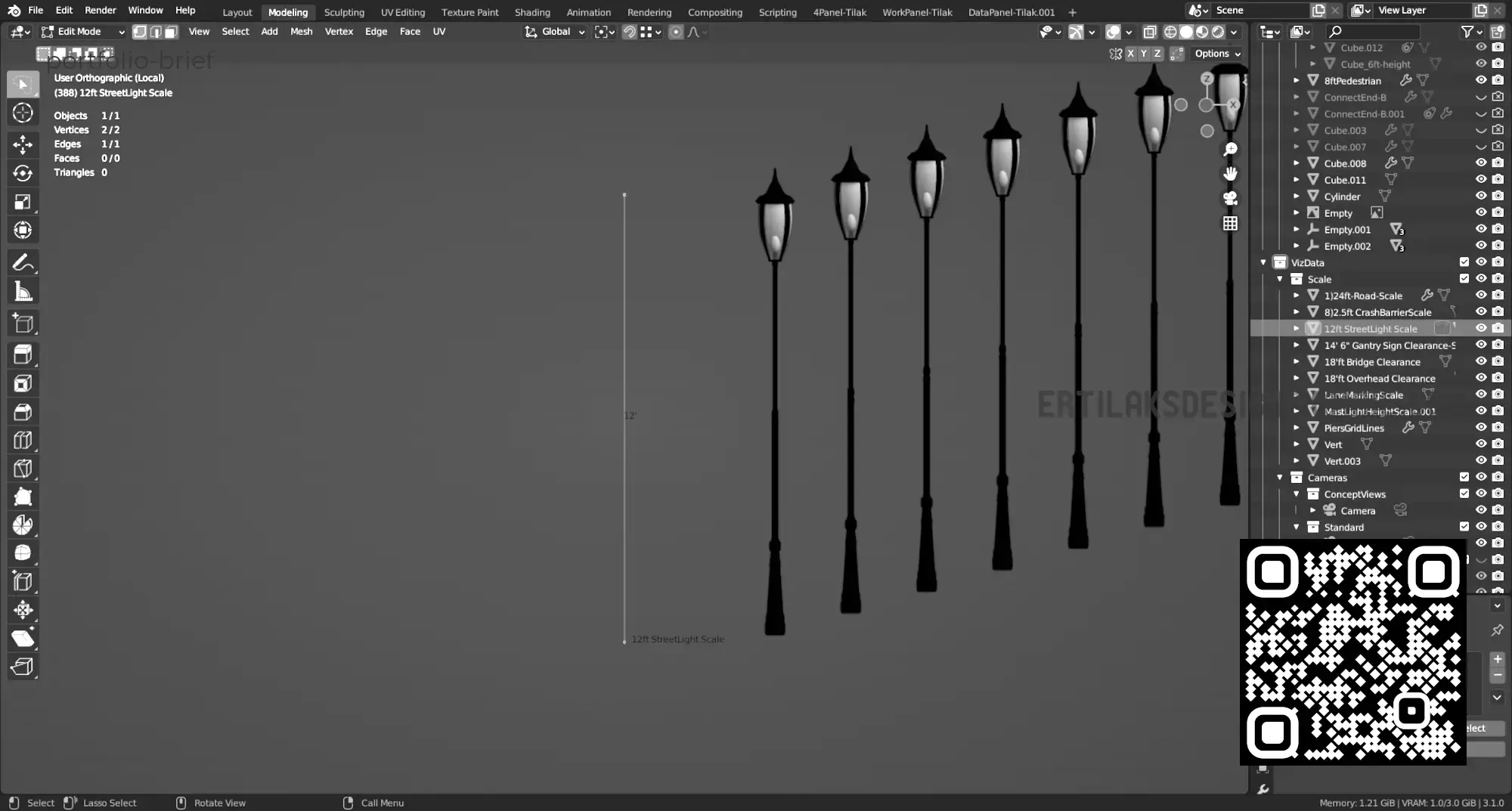Open the Edit Mode dropdown
The image size is (1512, 811).
83,32
